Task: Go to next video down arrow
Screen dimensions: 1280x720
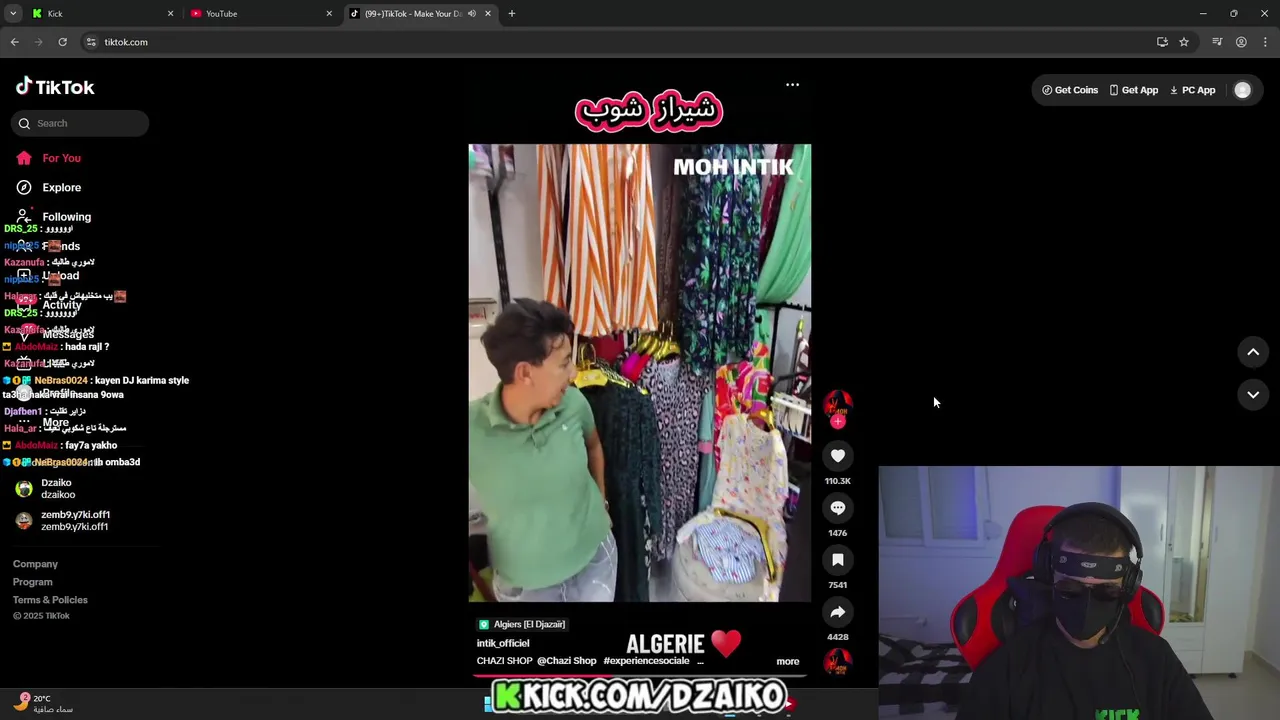Action: click(1253, 395)
